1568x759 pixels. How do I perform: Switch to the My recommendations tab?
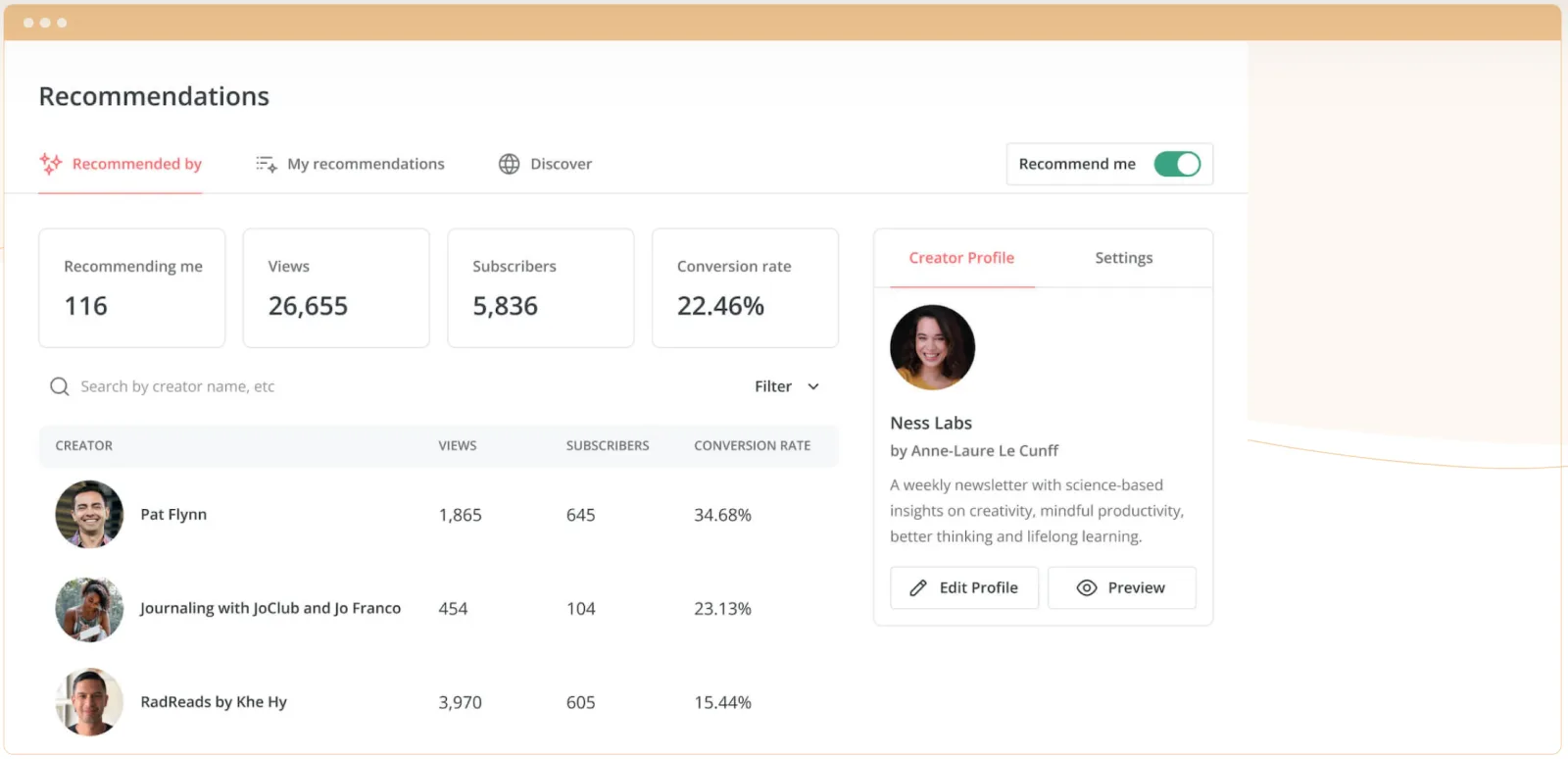pyautogui.click(x=365, y=164)
